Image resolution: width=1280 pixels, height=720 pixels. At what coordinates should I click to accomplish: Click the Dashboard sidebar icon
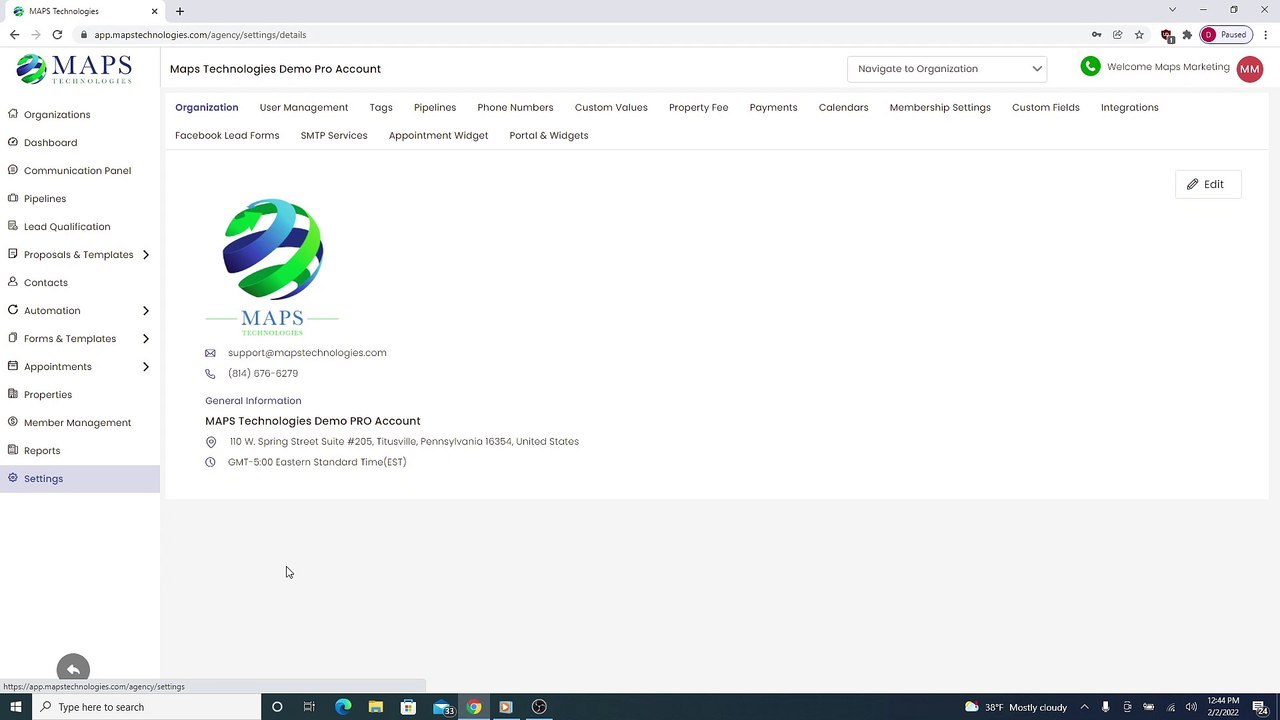coord(13,142)
